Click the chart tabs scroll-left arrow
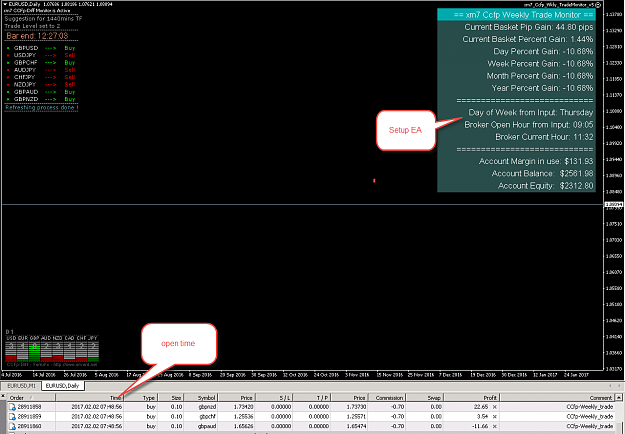Image resolution: width=625 pixels, height=434 pixels. (610, 386)
